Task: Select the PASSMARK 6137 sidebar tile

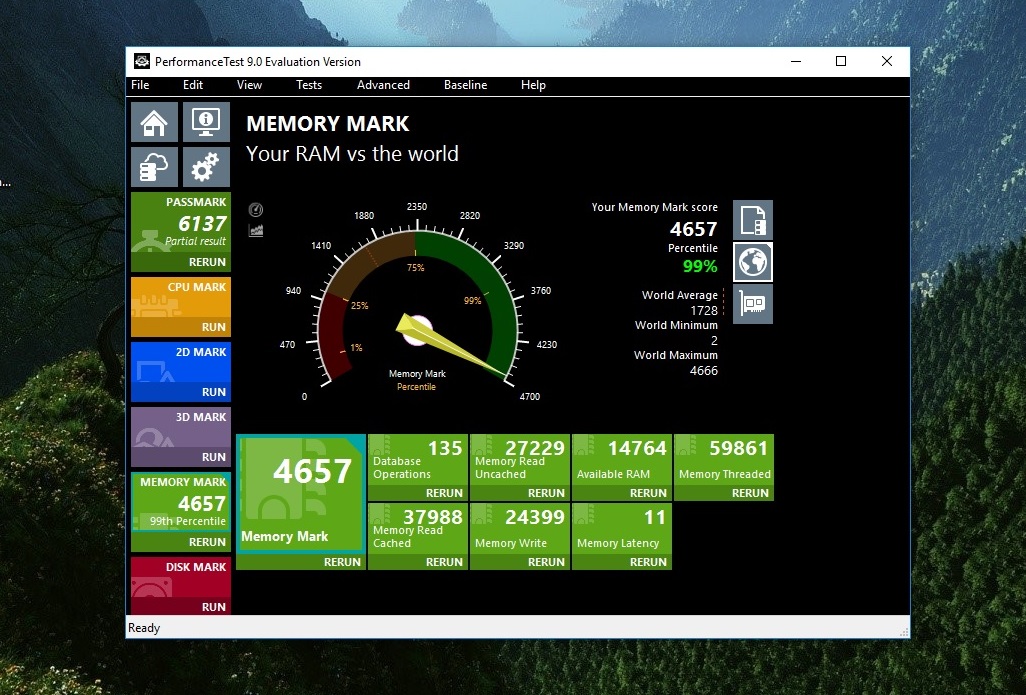Action: pos(181,223)
